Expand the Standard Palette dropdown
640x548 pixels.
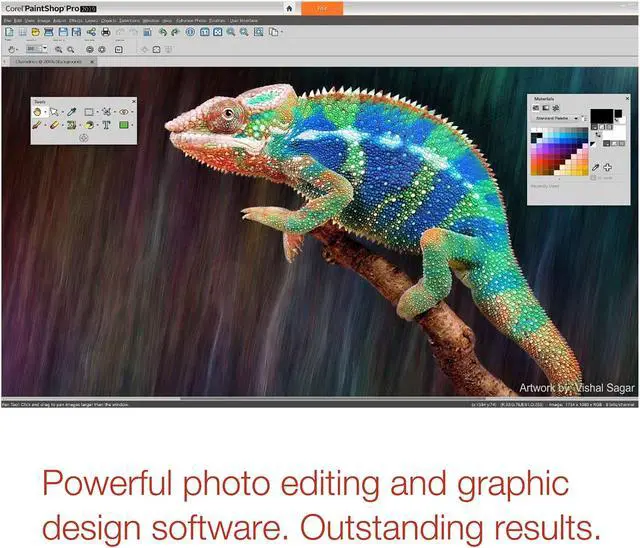click(x=576, y=118)
